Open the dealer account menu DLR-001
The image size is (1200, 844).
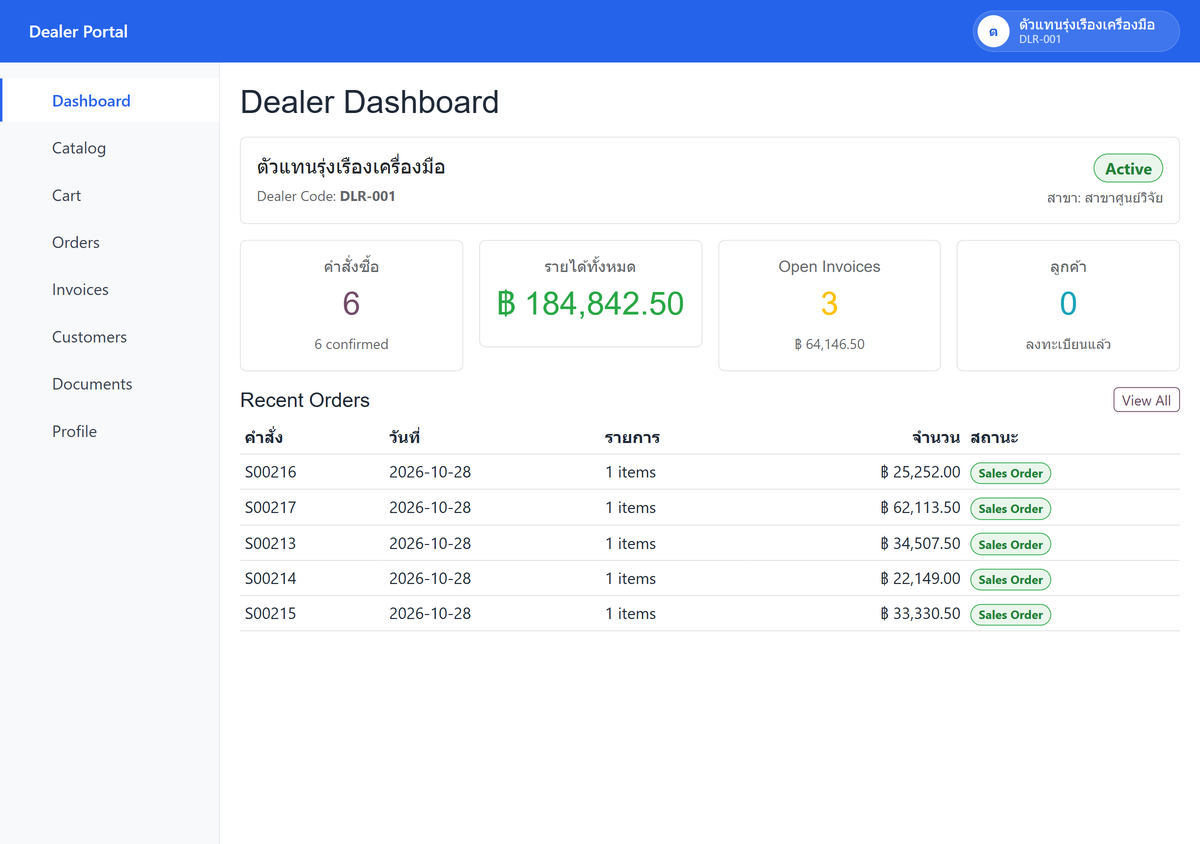point(1076,31)
